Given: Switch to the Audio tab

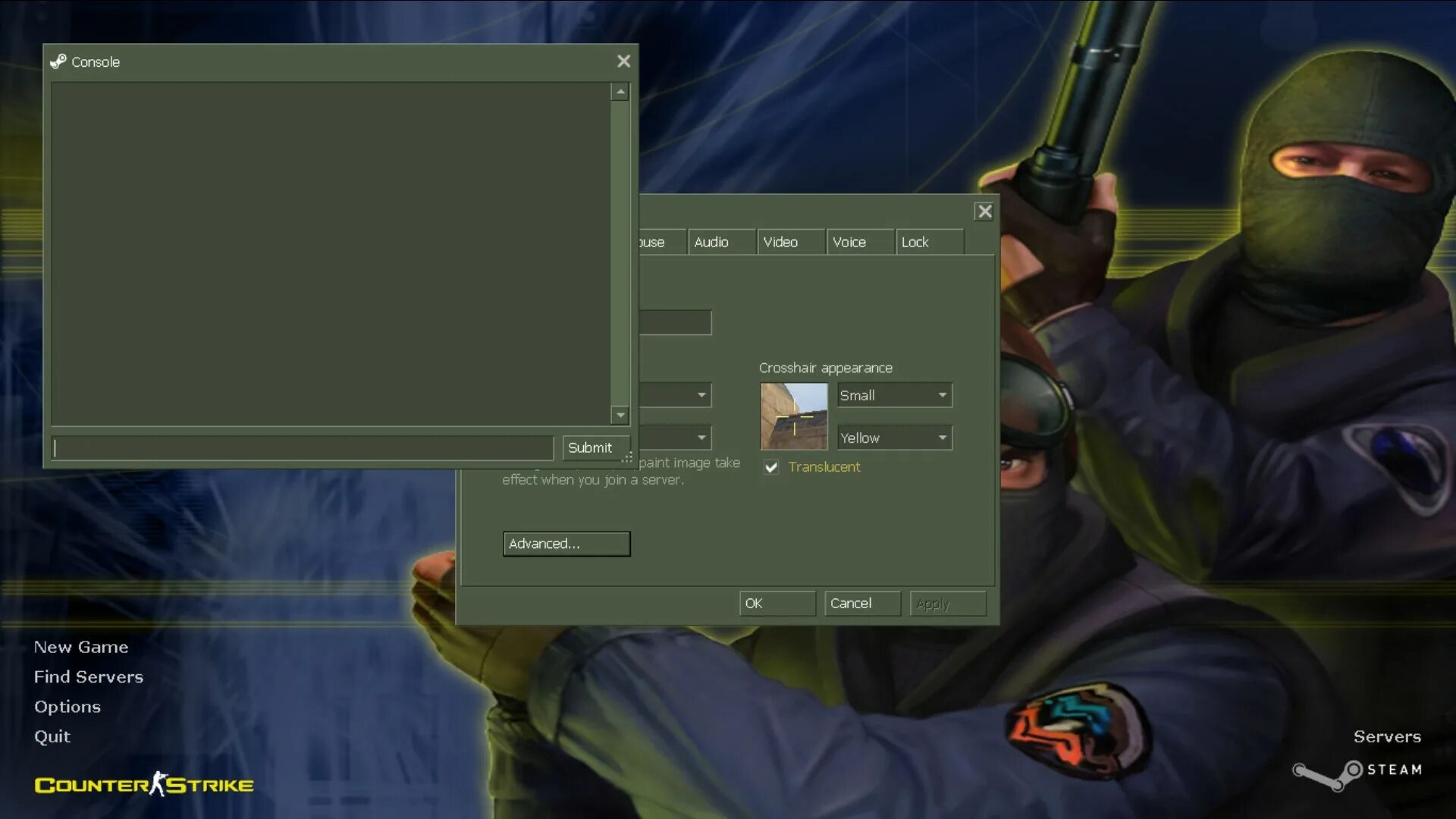Looking at the screenshot, I should 721,242.
